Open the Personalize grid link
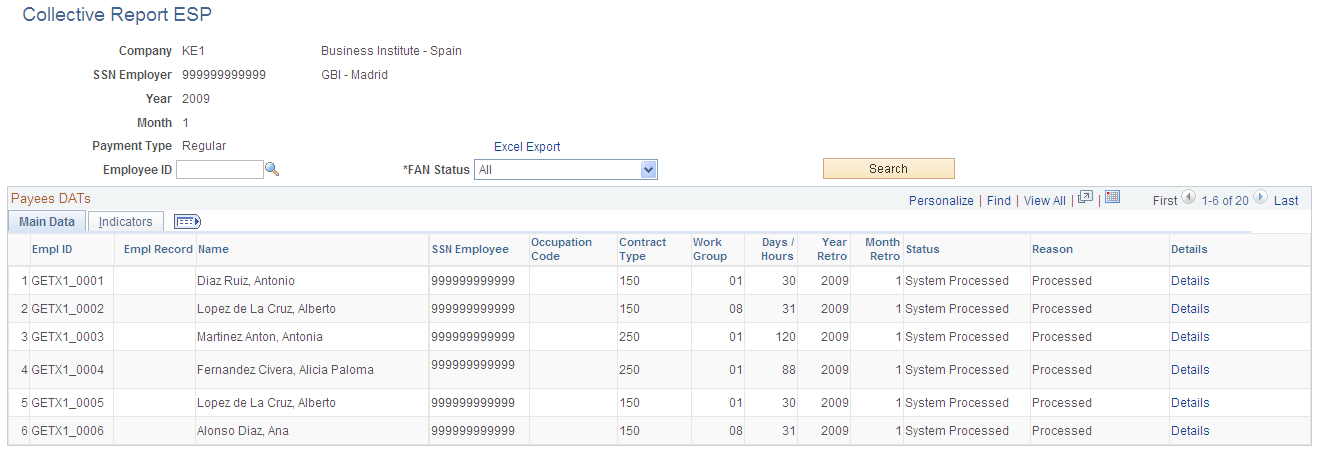Image resolution: width=1321 pixels, height=454 pixels. [941, 201]
